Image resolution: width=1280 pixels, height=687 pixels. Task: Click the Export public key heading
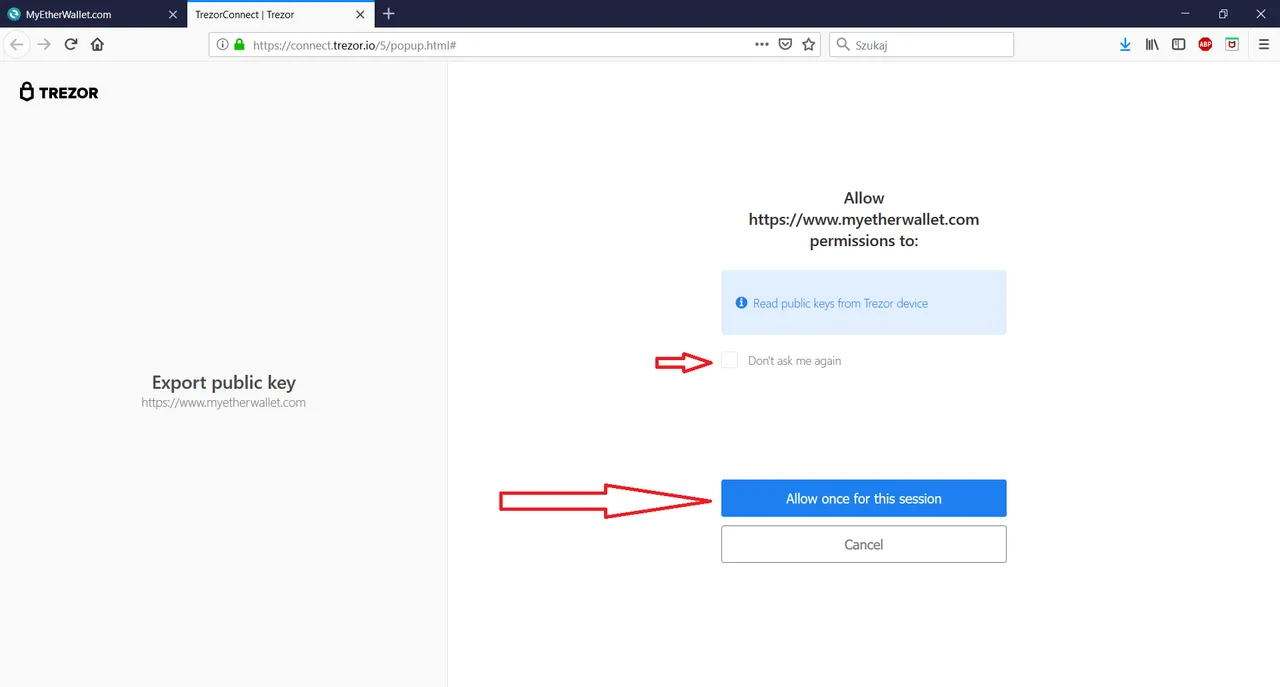click(x=224, y=382)
